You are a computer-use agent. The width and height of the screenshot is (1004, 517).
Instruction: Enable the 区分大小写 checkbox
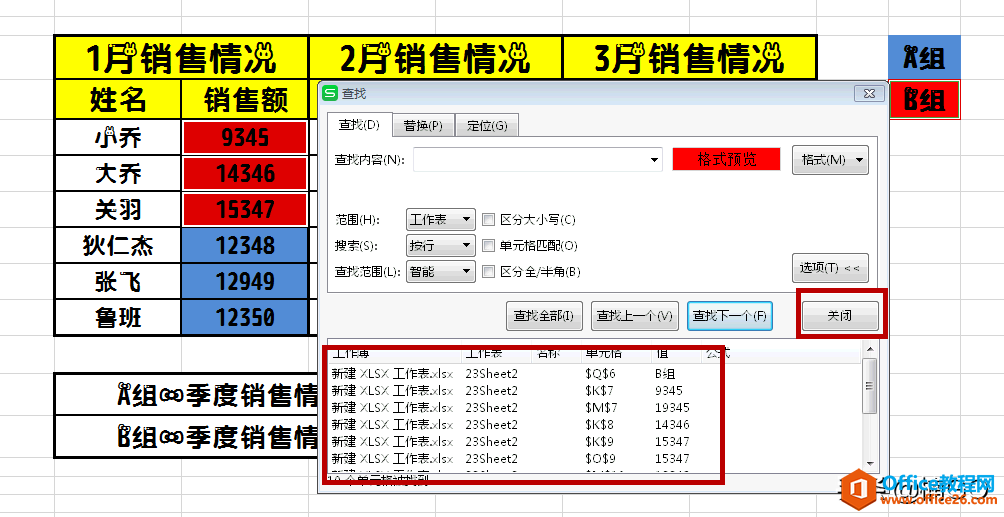tap(489, 220)
